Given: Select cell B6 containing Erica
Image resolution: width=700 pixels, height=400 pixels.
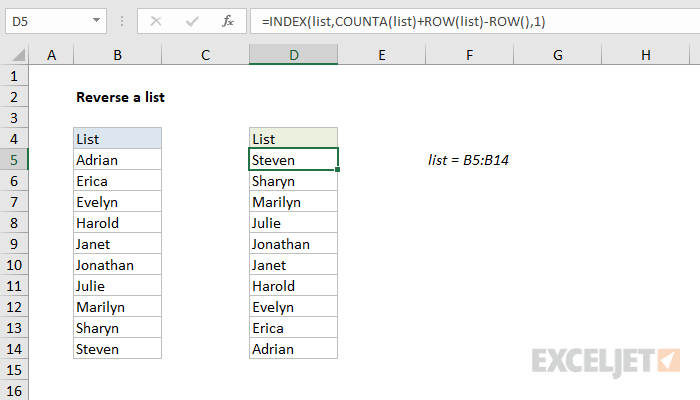Looking at the screenshot, I should (117, 181).
